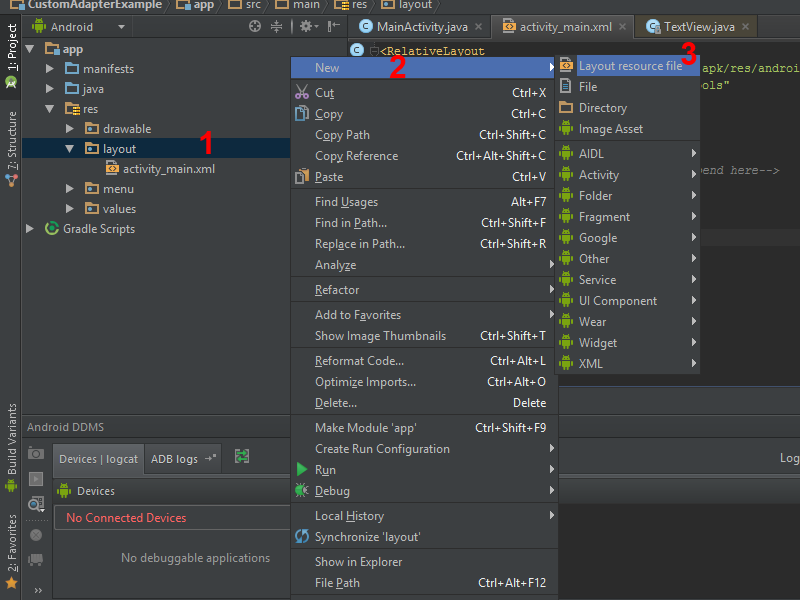Hide the Project panel with the hide icon
This screenshot has height=600, width=800.
[333, 26]
